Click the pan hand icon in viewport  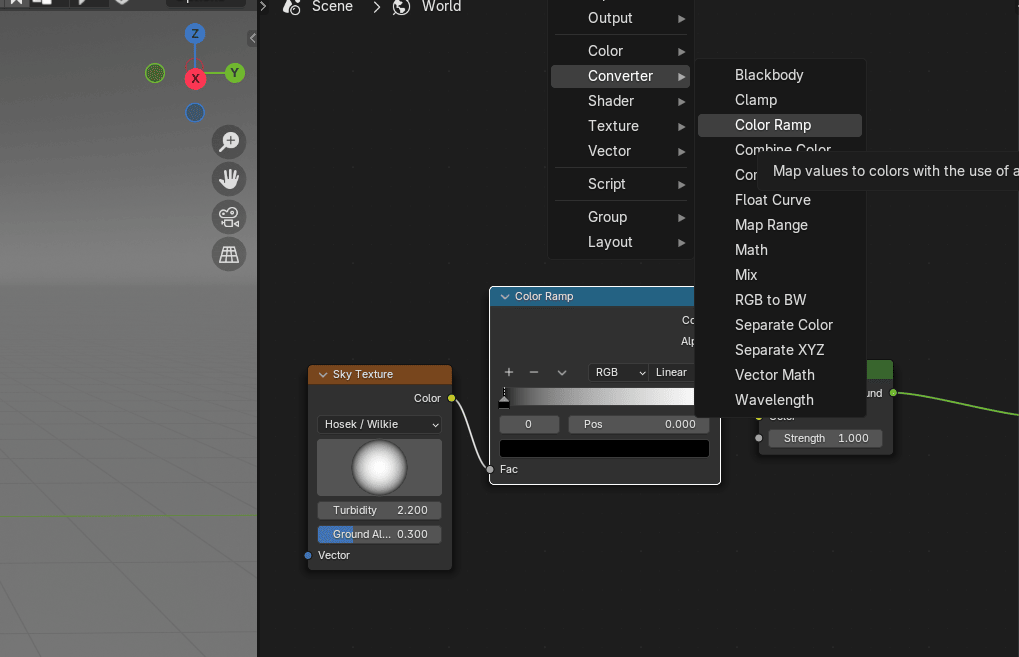click(x=229, y=179)
